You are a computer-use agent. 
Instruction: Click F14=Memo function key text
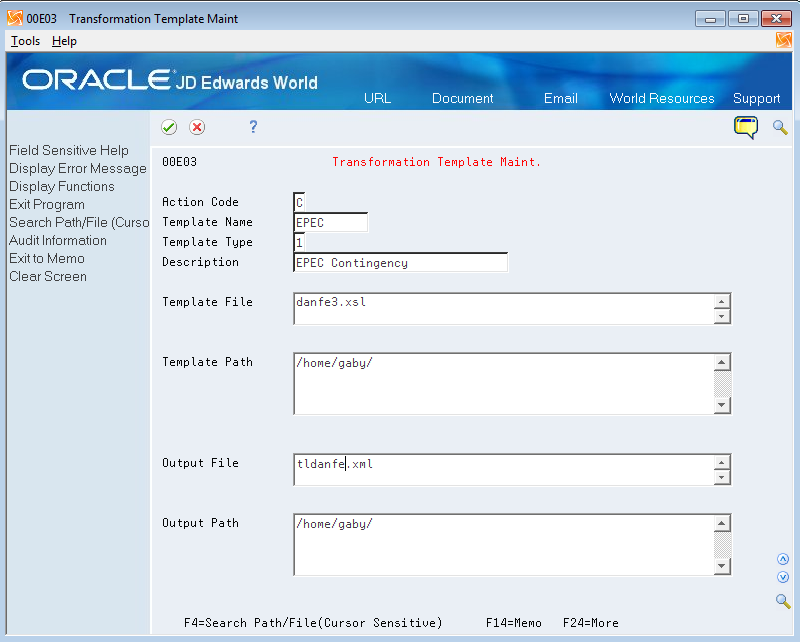(x=514, y=623)
